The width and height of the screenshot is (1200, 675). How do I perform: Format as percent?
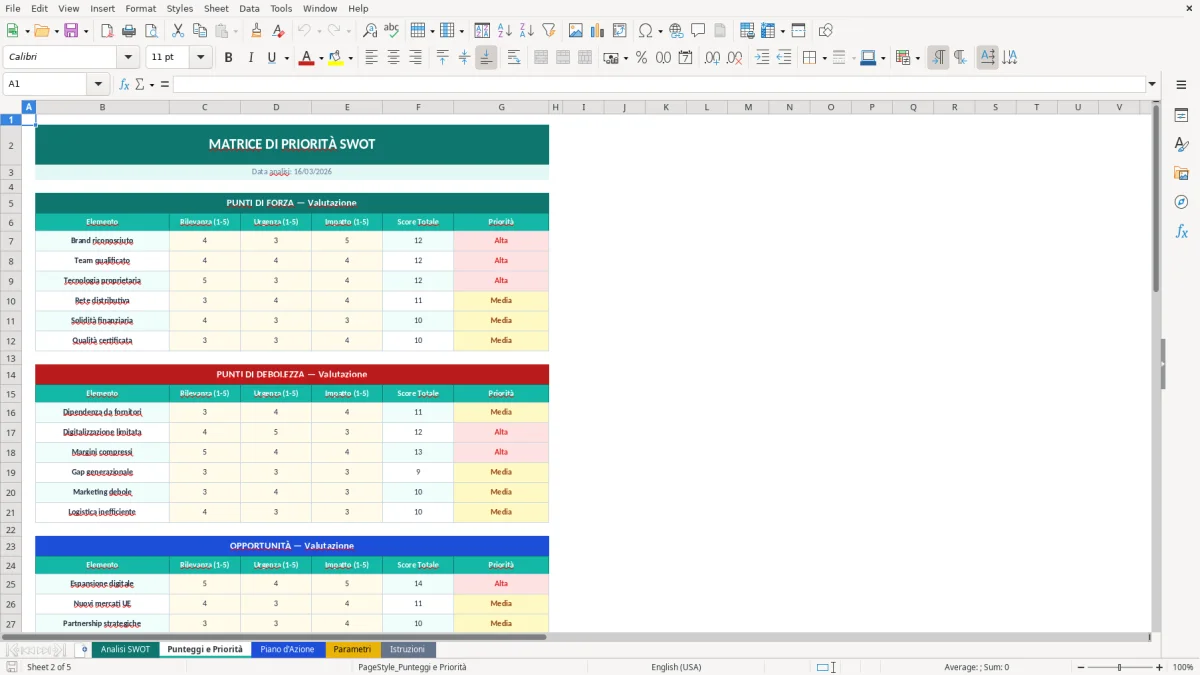(641, 58)
